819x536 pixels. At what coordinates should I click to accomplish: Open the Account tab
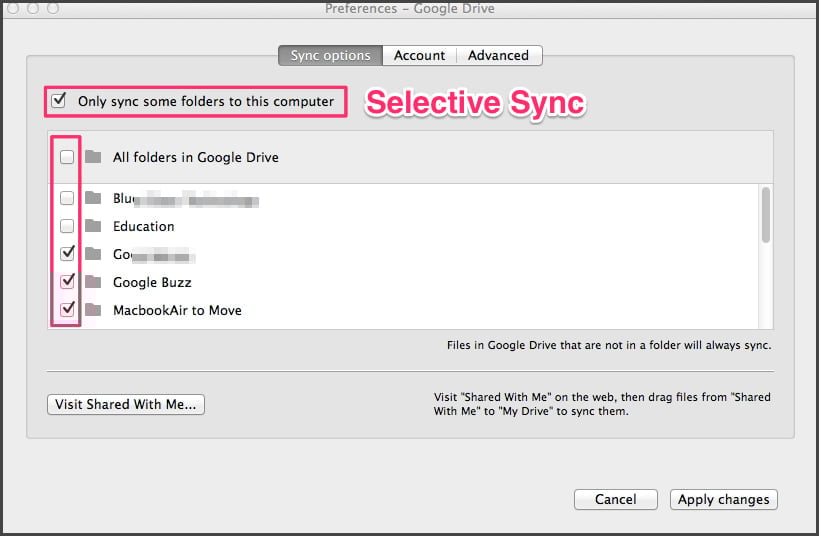coord(419,55)
